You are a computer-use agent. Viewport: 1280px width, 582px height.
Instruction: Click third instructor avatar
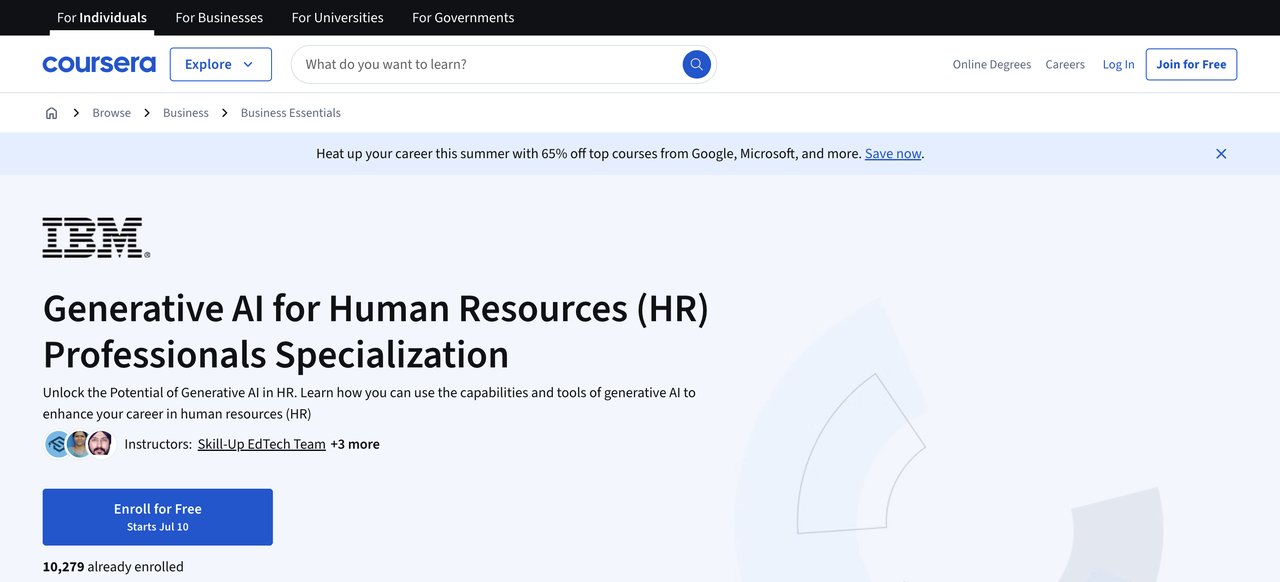(100, 444)
